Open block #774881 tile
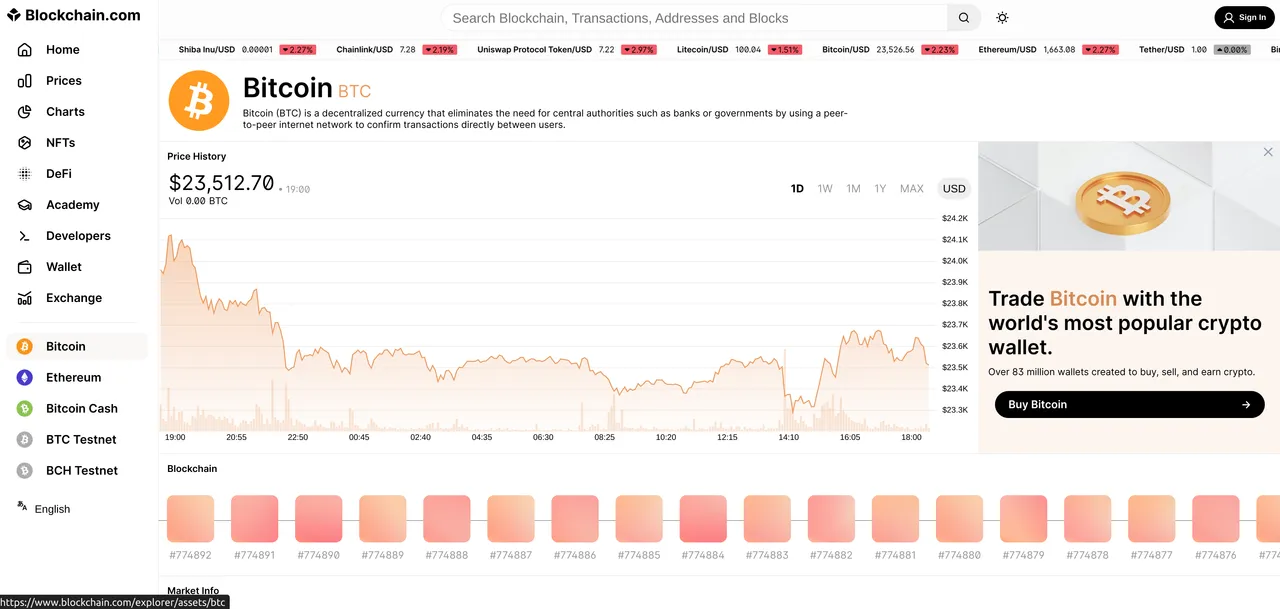This screenshot has height=609, width=1280. pyautogui.click(x=895, y=519)
